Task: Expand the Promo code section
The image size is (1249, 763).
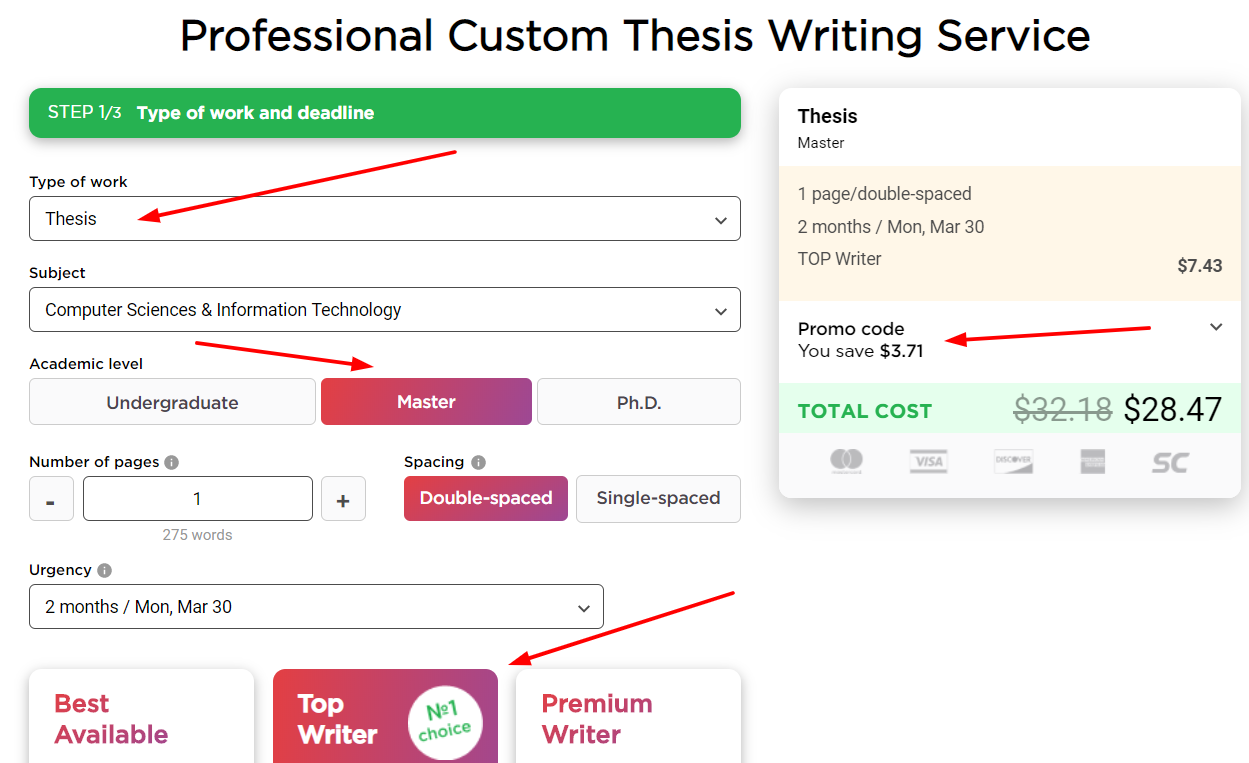Action: tap(1216, 326)
